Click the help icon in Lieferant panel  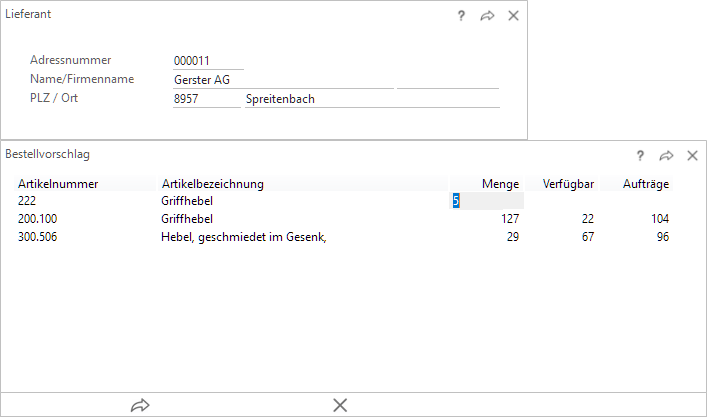pyautogui.click(x=461, y=16)
